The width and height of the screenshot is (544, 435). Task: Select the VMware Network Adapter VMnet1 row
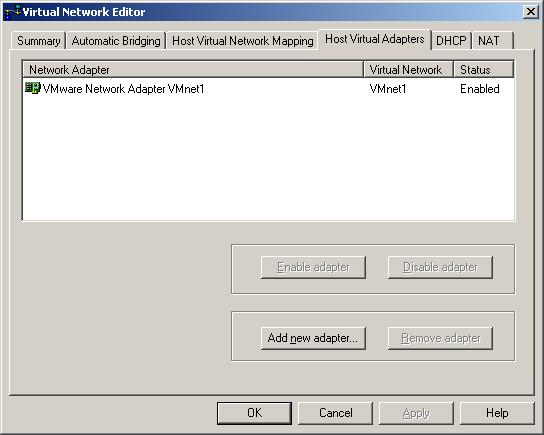click(x=269, y=89)
